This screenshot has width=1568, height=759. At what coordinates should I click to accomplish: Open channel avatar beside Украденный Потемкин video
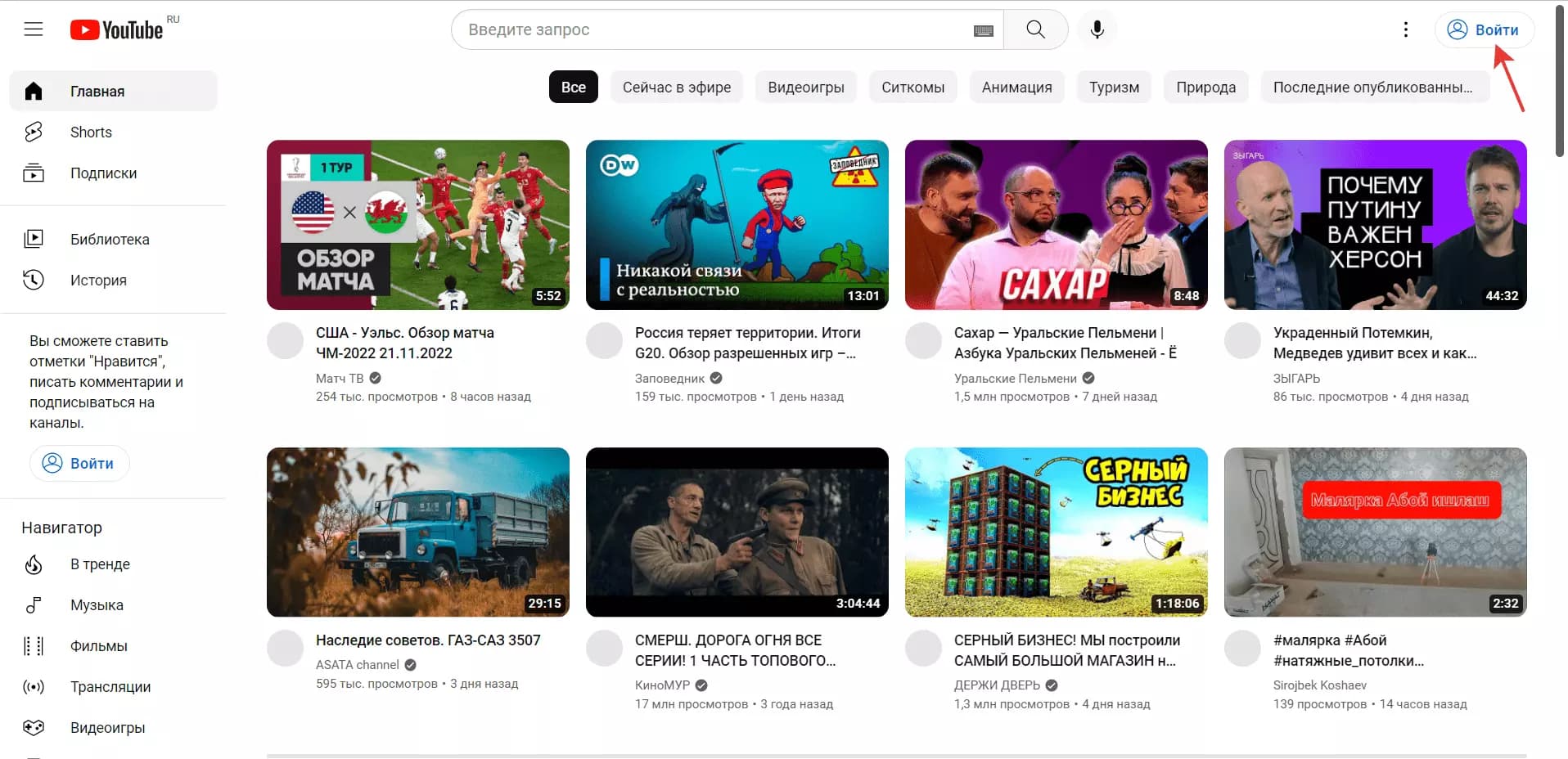1243,341
